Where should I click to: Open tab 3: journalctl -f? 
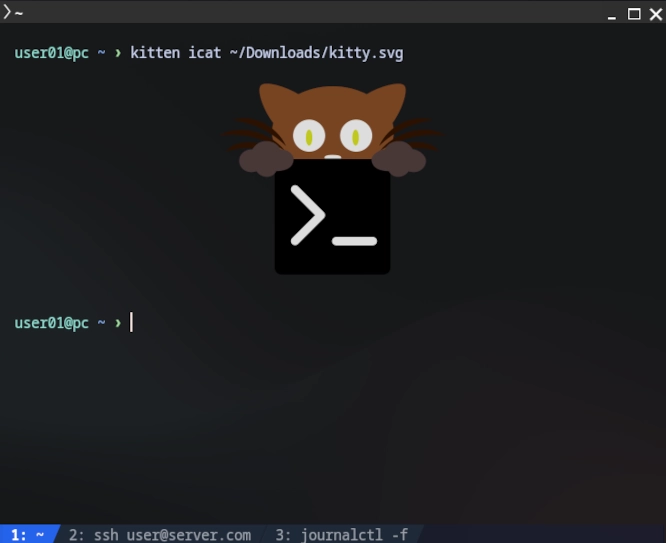tap(342, 534)
